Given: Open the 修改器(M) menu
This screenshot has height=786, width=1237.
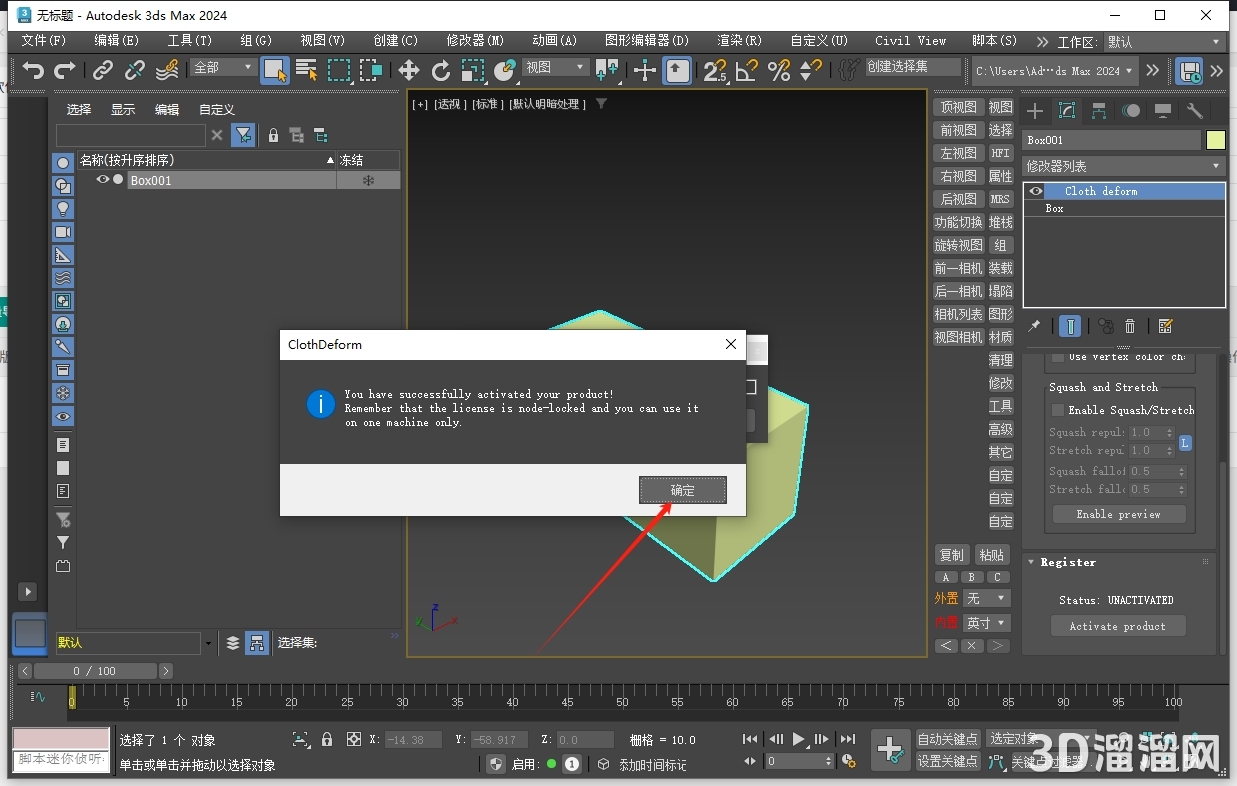Looking at the screenshot, I should point(475,41).
